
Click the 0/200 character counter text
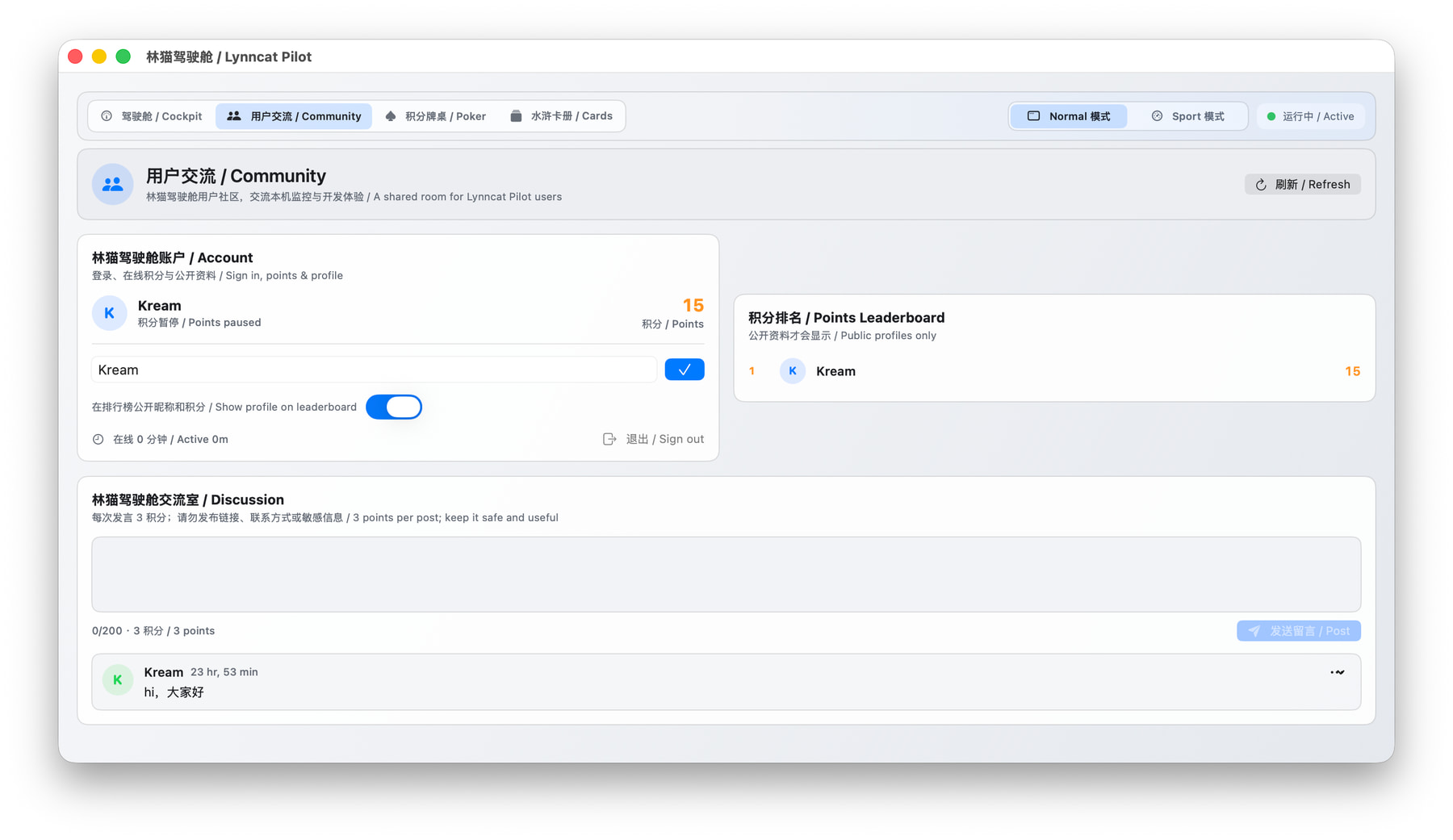[x=107, y=631]
